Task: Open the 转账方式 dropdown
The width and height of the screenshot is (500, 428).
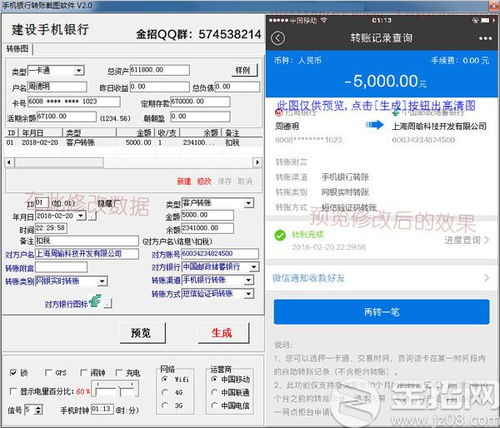Action: 249,294
